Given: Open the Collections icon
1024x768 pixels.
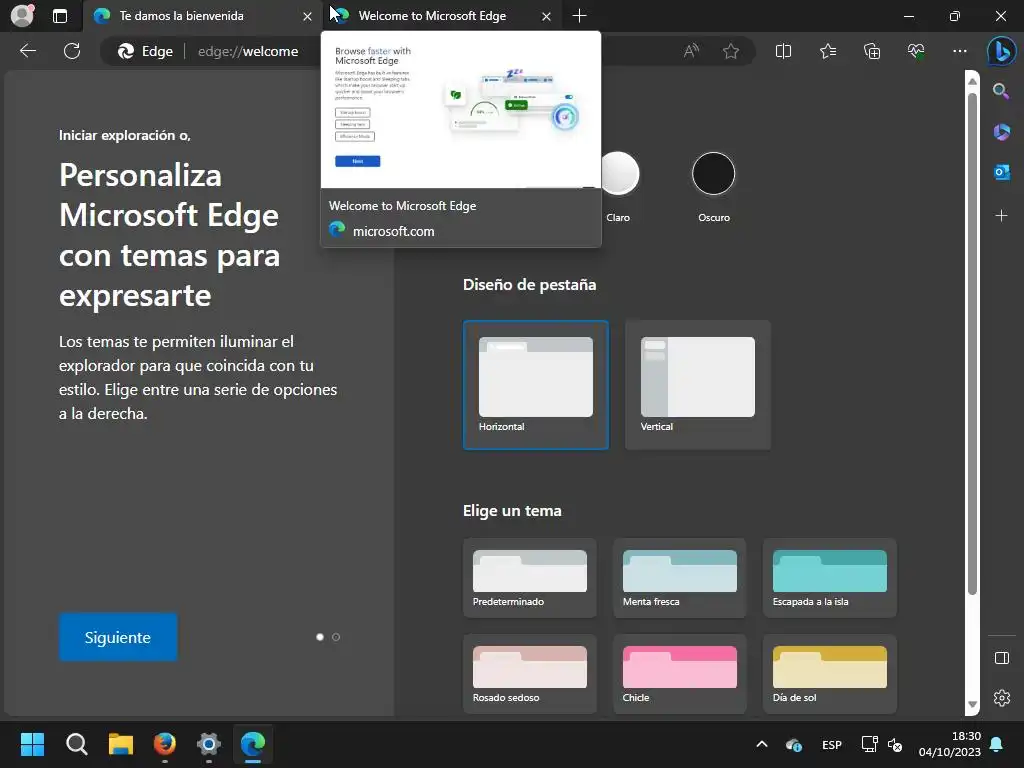Looking at the screenshot, I should [x=872, y=51].
